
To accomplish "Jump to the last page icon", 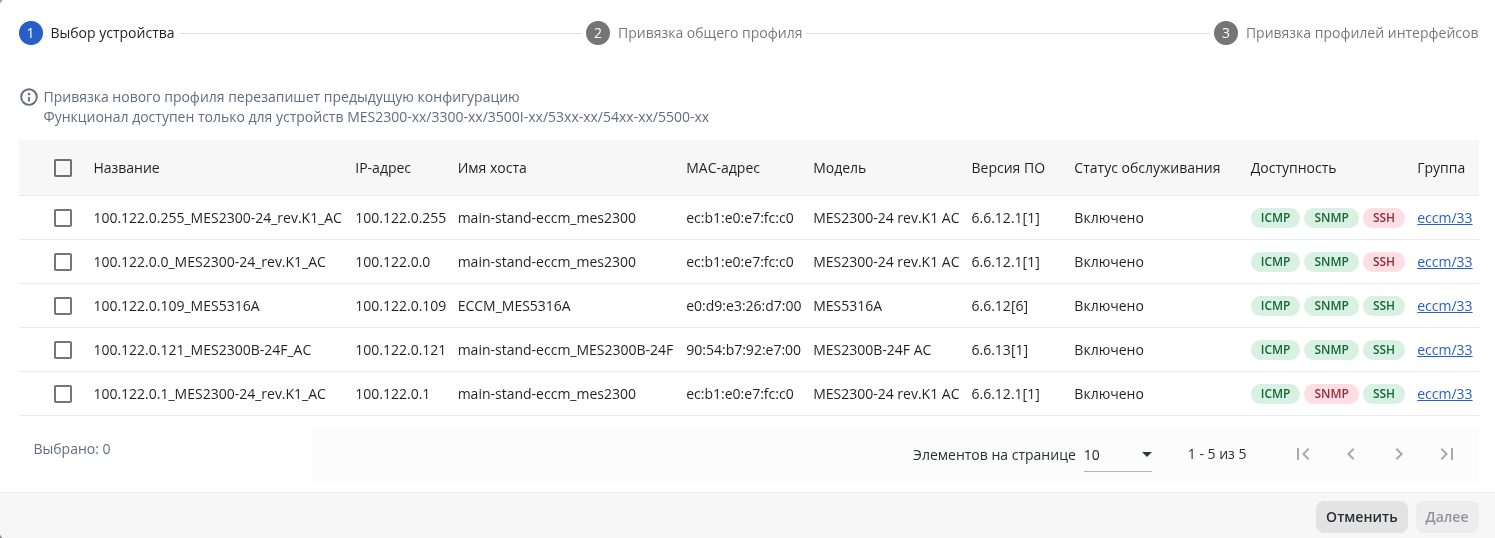I will coord(1446,454).
